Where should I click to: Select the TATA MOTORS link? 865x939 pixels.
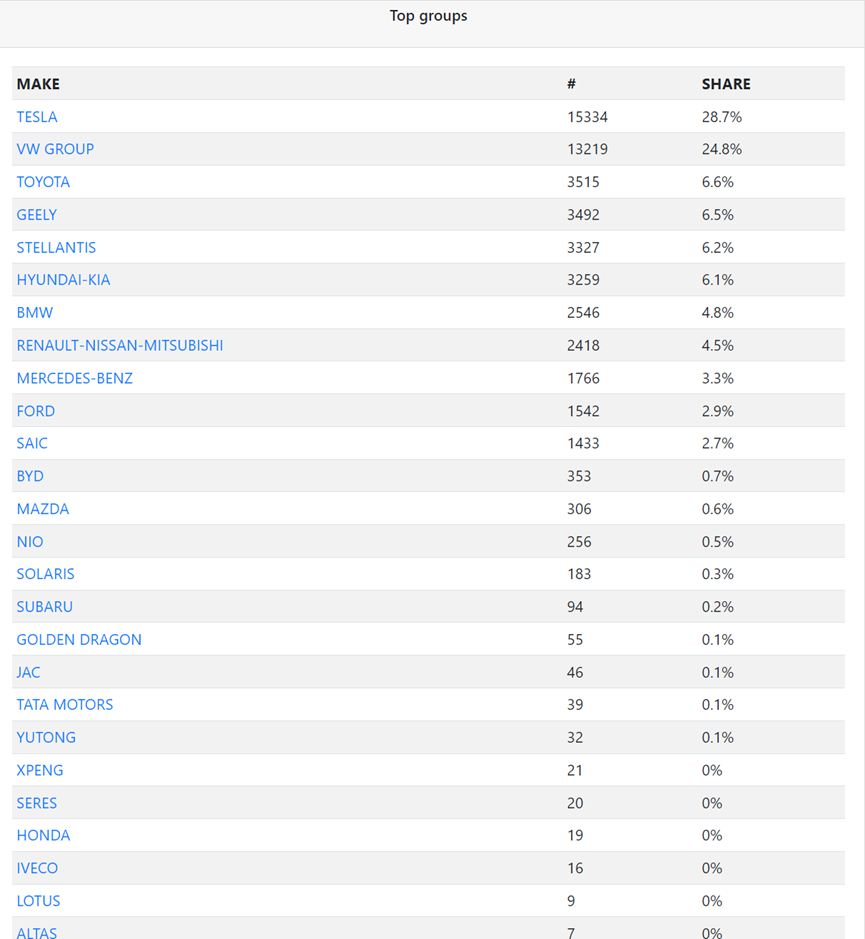[65, 705]
